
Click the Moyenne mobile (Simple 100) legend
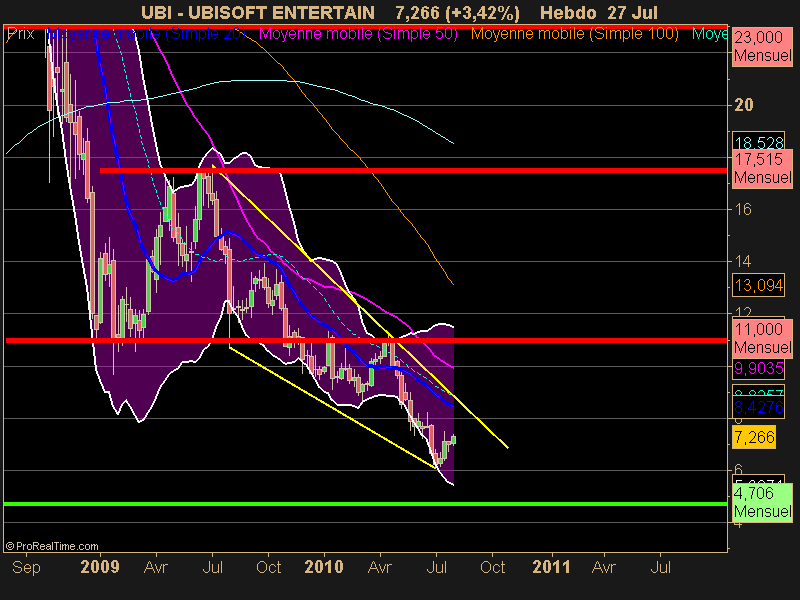(574, 34)
